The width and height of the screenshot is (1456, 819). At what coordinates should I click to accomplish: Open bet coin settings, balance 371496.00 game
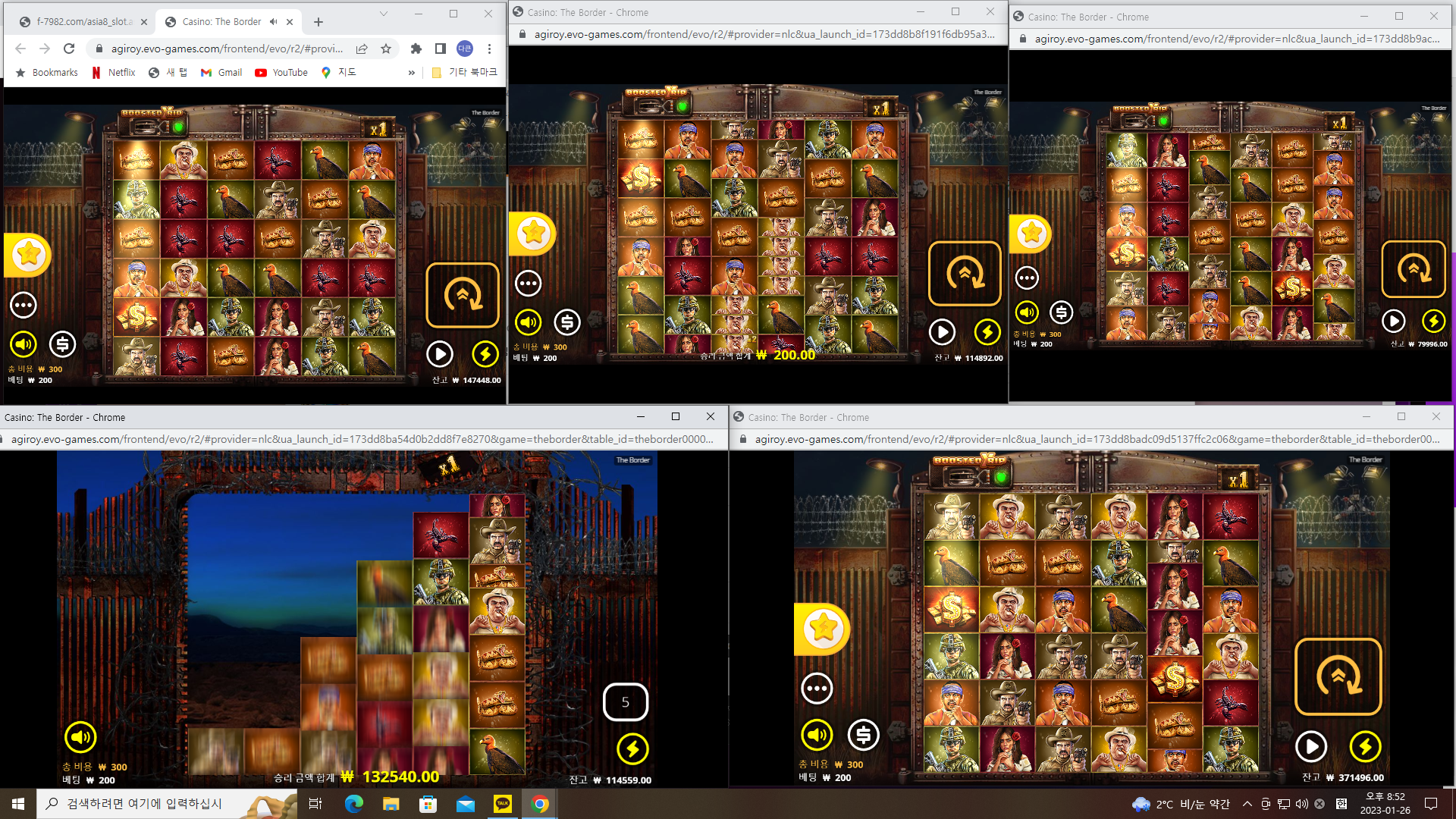863,735
